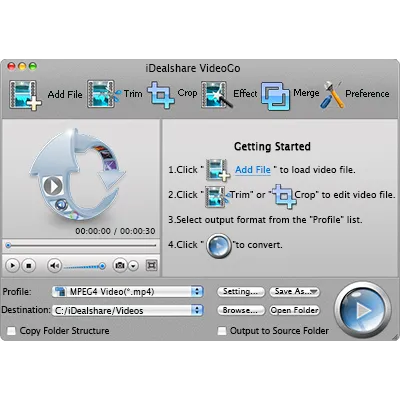Open the Effect editor
This screenshot has width=400, height=400.
[217, 95]
